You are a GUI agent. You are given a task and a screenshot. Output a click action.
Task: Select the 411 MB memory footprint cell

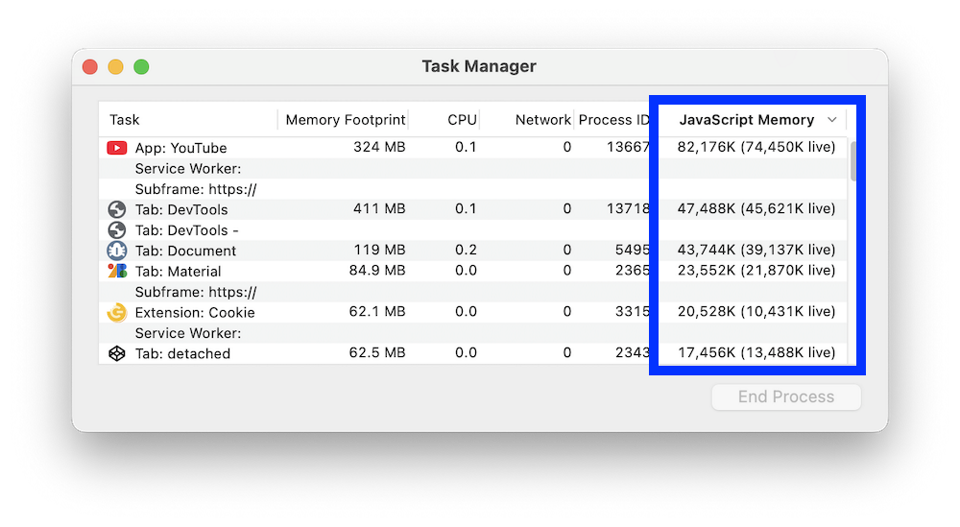pos(379,210)
